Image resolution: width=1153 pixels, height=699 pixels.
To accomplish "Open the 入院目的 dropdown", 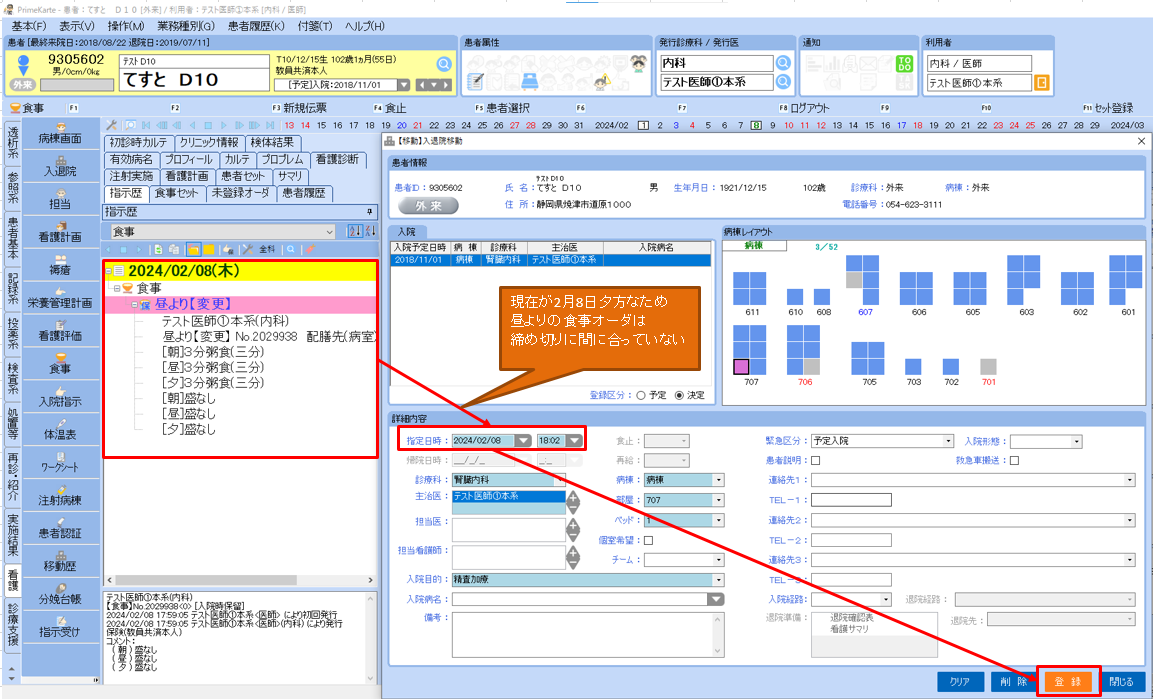I will pos(718,580).
